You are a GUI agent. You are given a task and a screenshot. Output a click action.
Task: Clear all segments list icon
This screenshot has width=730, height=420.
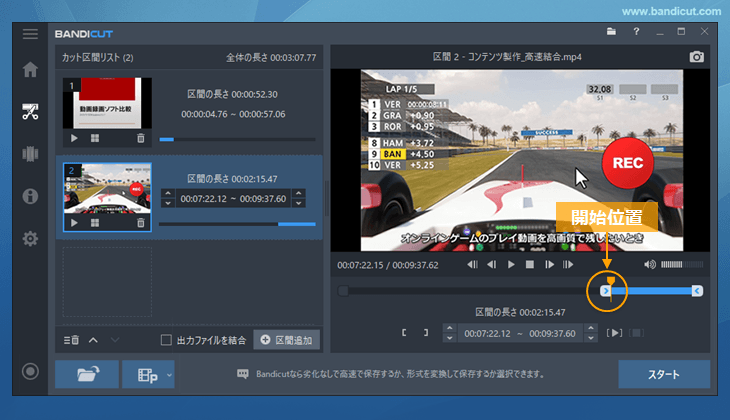(x=71, y=340)
